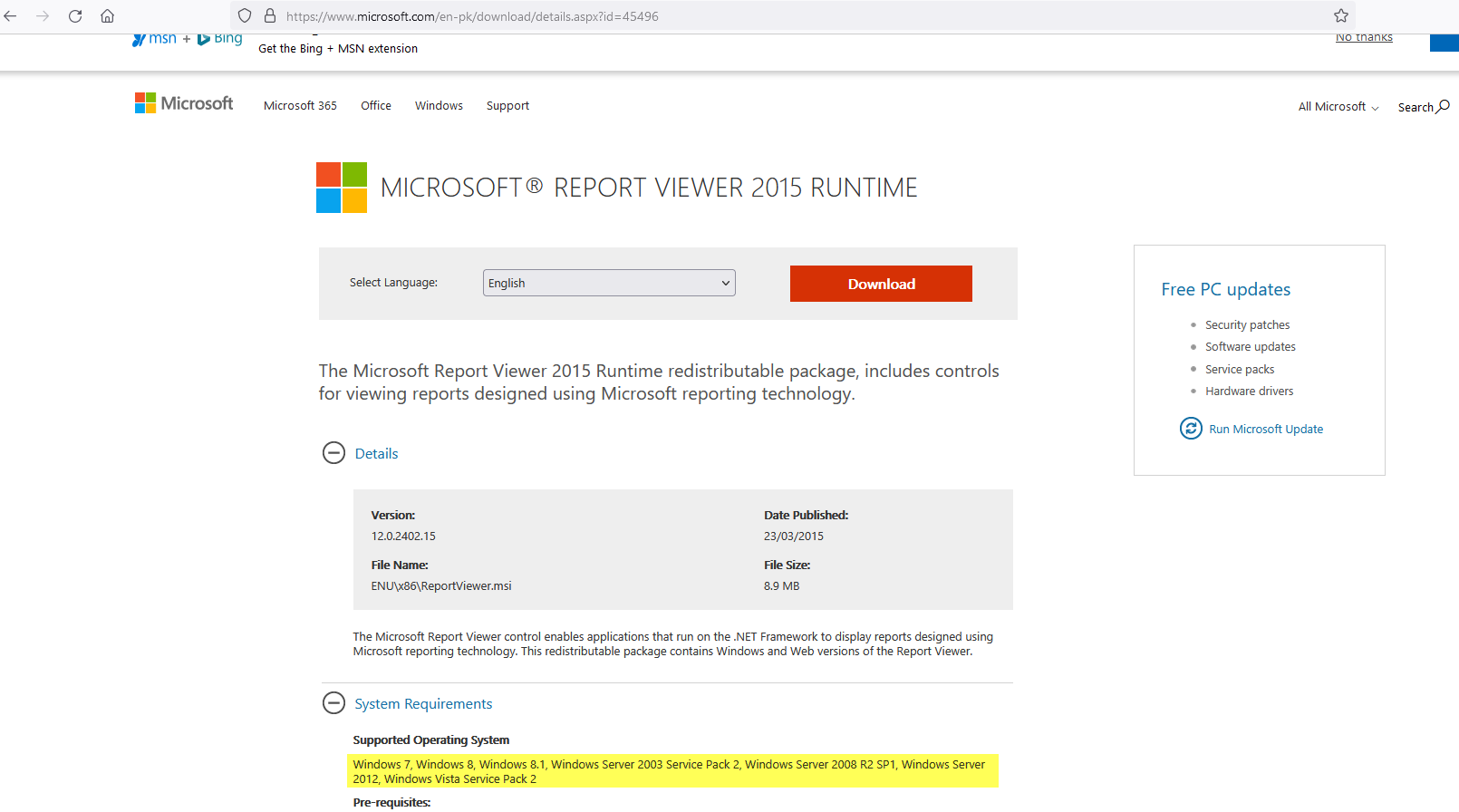This screenshot has width=1459, height=812.
Task: Click the padlock site security icon
Action: pos(270,16)
